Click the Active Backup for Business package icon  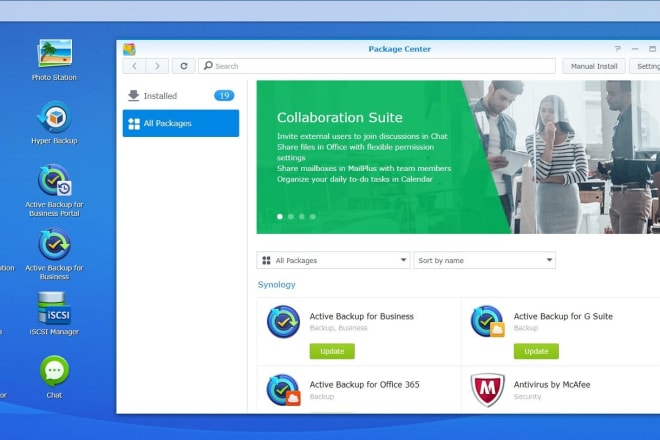point(283,322)
